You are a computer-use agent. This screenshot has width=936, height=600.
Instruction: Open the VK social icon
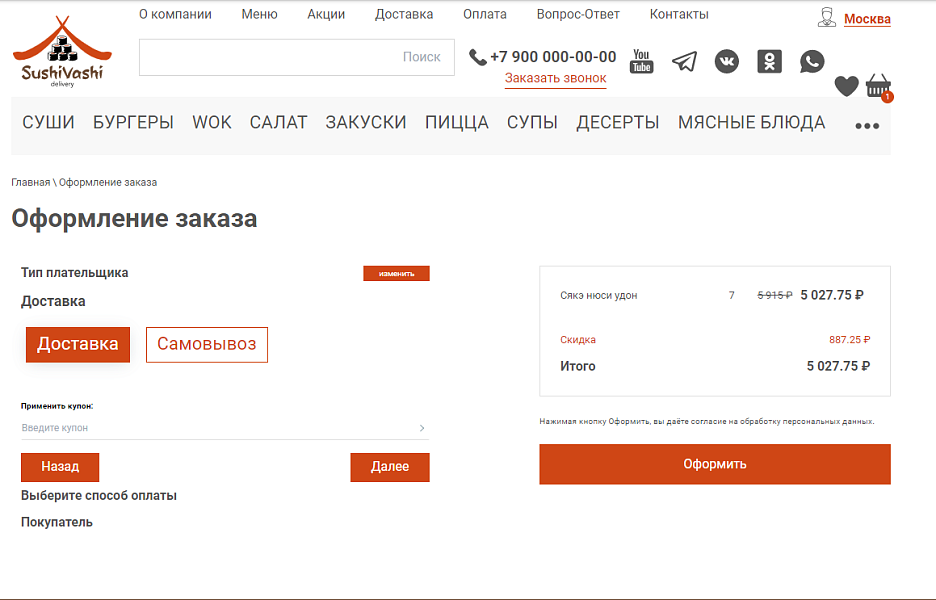(726, 61)
